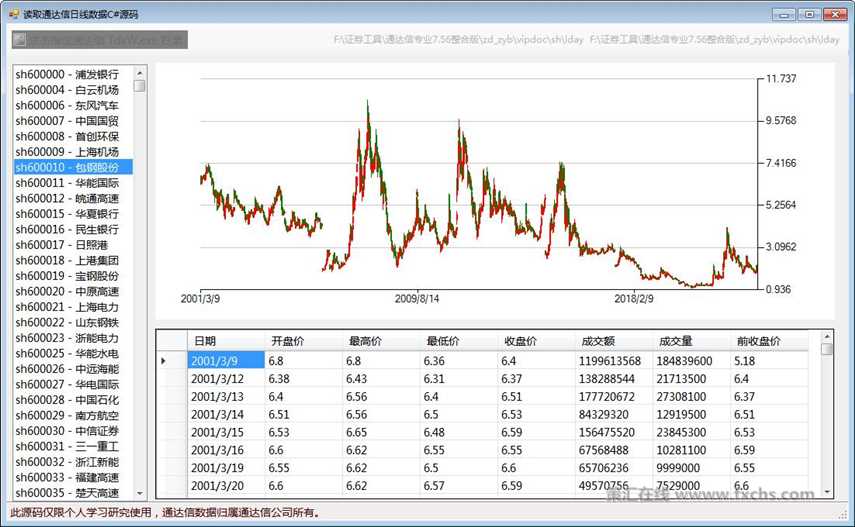Click the 开盘价 column header
Image resolution: width=855 pixels, height=527 pixels.
tap(303, 341)
